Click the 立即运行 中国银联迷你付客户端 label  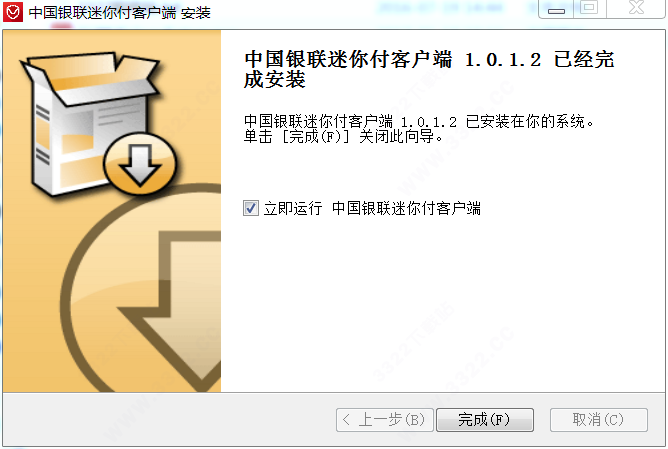(372, 208)
